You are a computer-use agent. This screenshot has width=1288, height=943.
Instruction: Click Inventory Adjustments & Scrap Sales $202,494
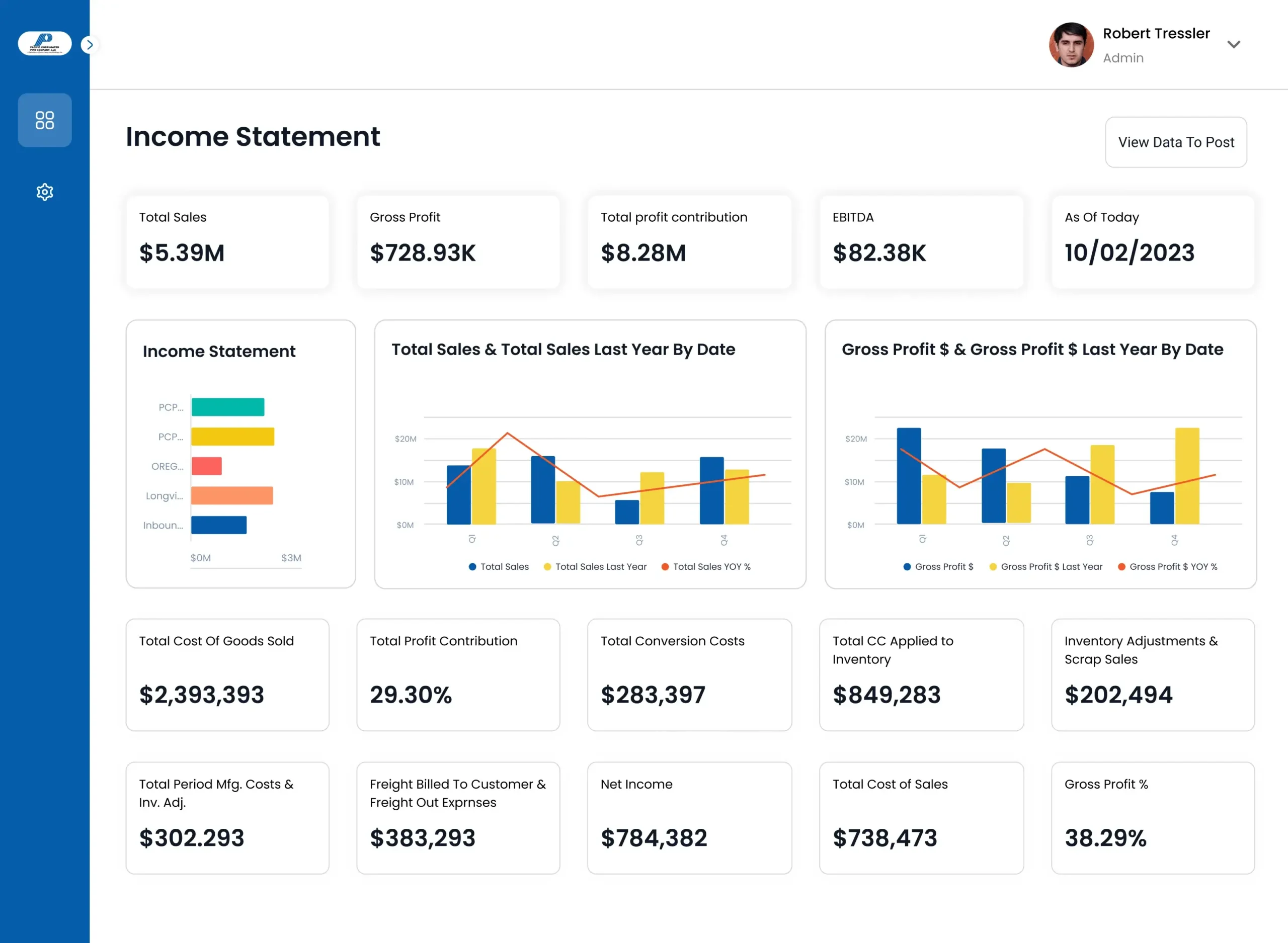(1118, 695)
